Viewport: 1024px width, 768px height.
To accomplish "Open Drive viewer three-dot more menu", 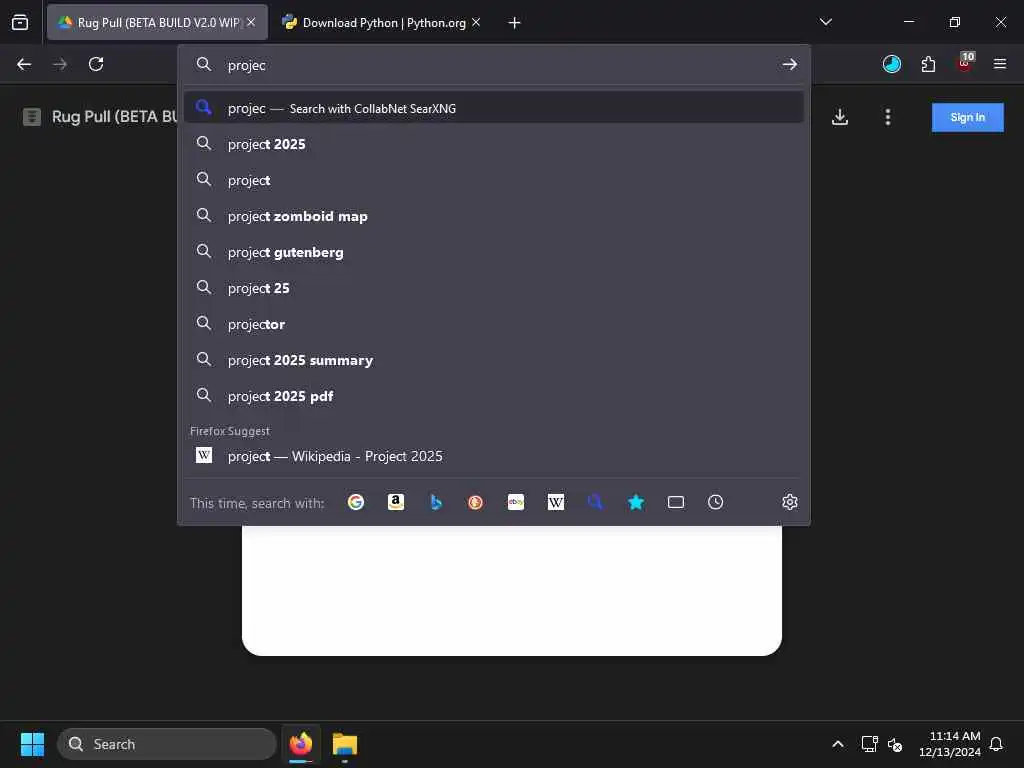I will (888, 117).
